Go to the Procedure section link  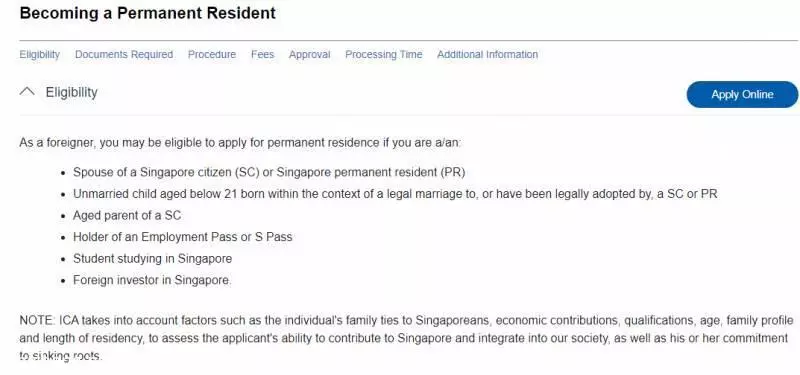click(212, 55)
